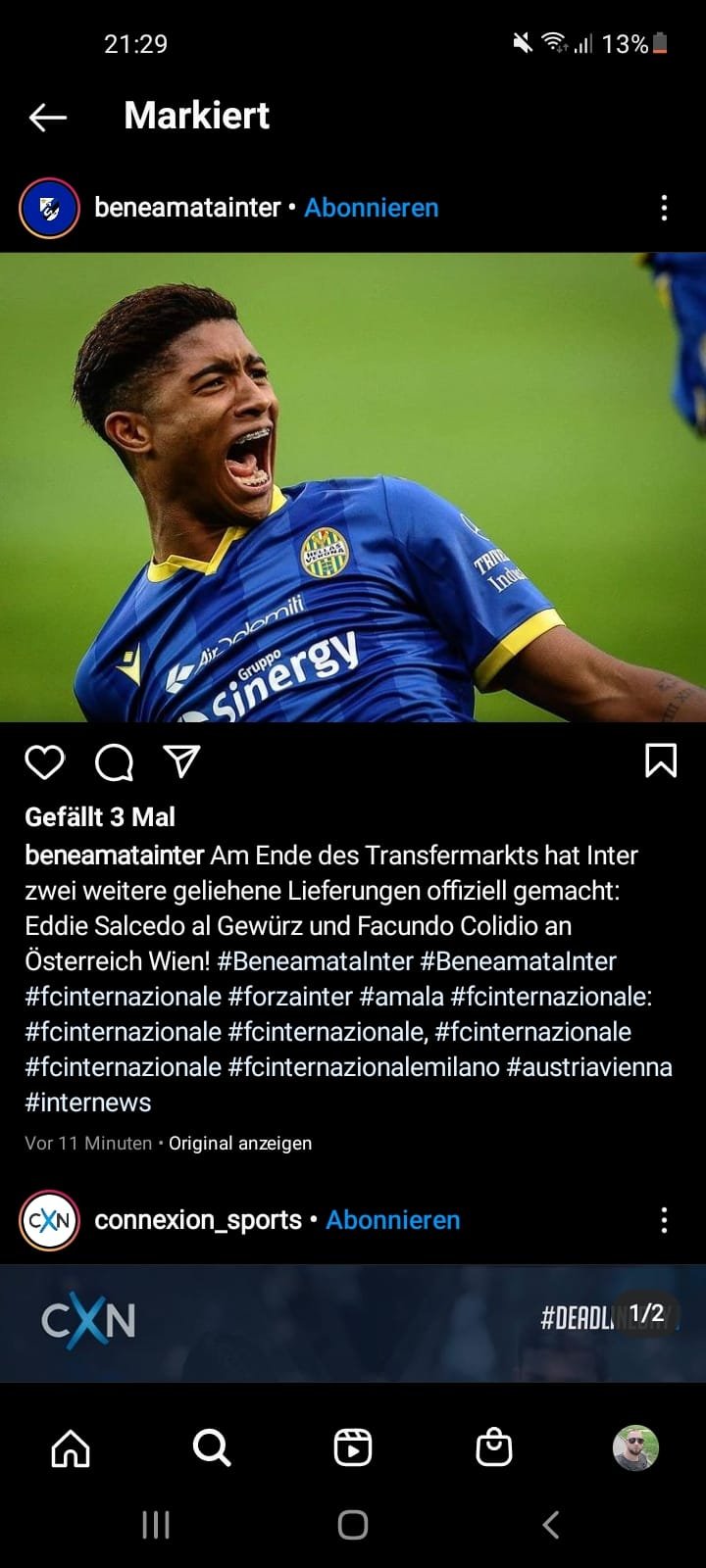Follow connexion_sports via Abonnieren
The image size is (706, 1568).
click(393, 1220)
